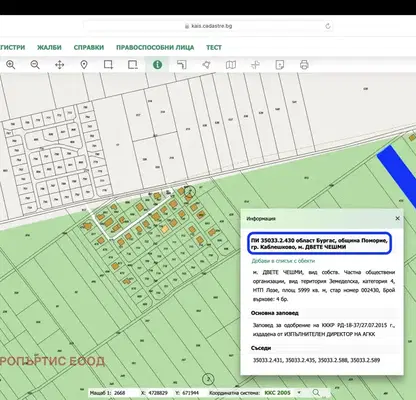Choose the polygon draw tool icon
Screen dimensions: 416x400
(x=206, y=65)
